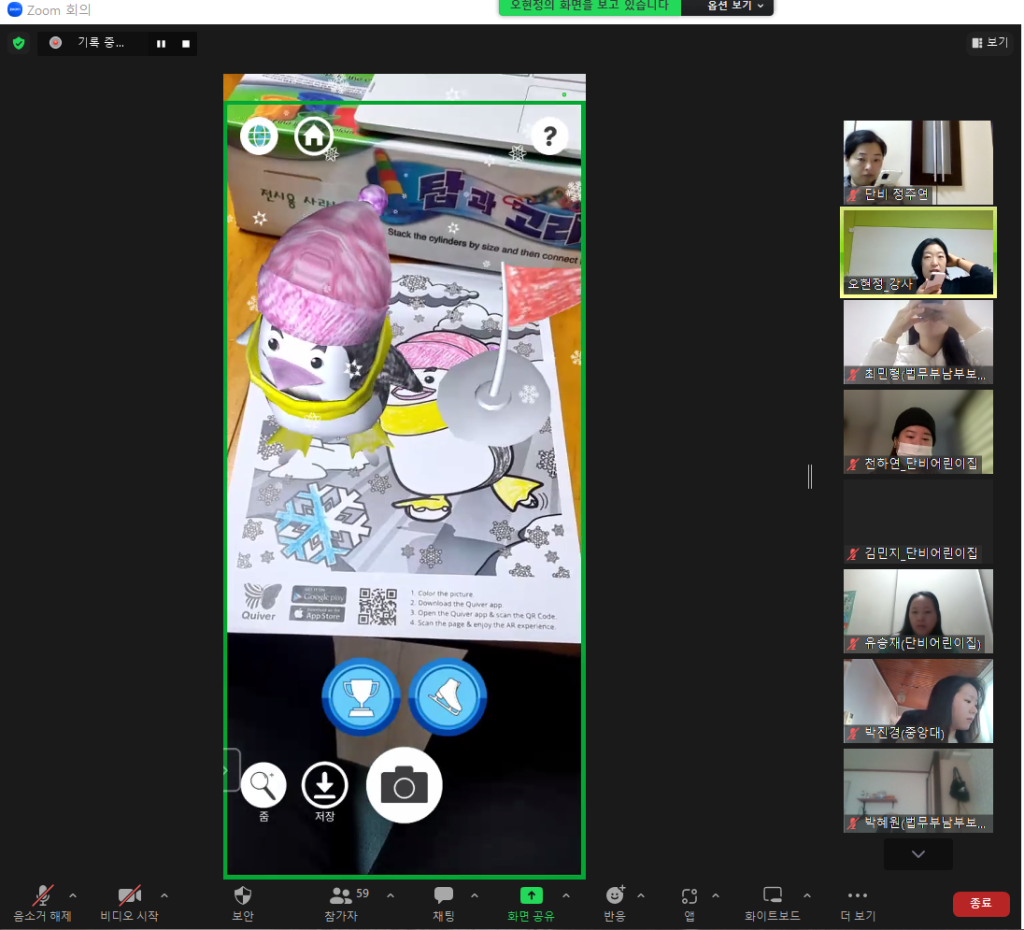
Task: Select 천하연_단비어린이집 participant video
Action: tap(918, 432)
